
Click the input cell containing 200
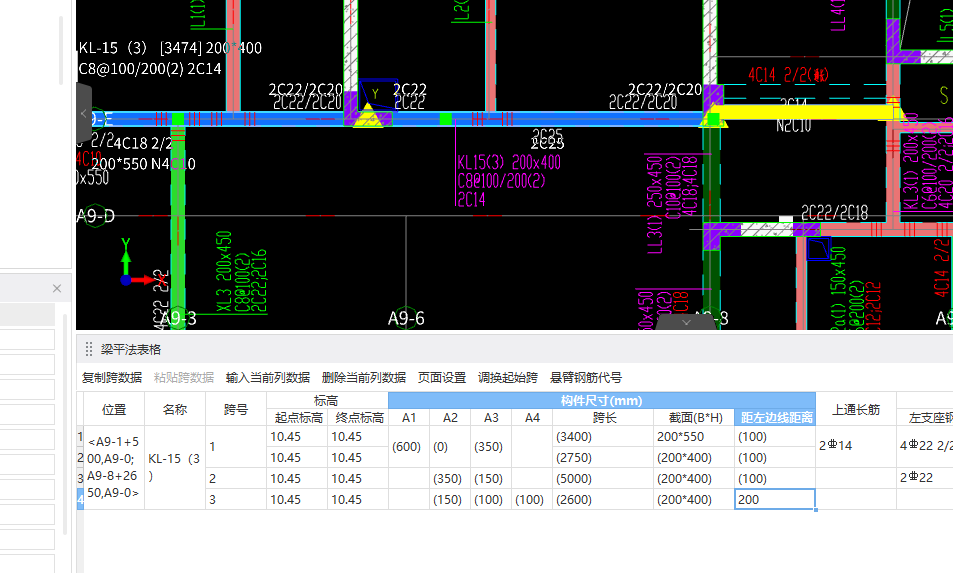774,499
